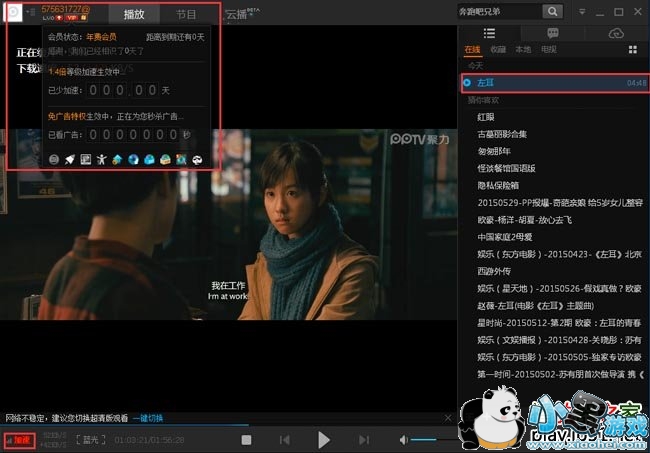This screenshot has height=453, width=650.
Task: Mute audio with the speaker icon
Action: click(x=403, y=440)
